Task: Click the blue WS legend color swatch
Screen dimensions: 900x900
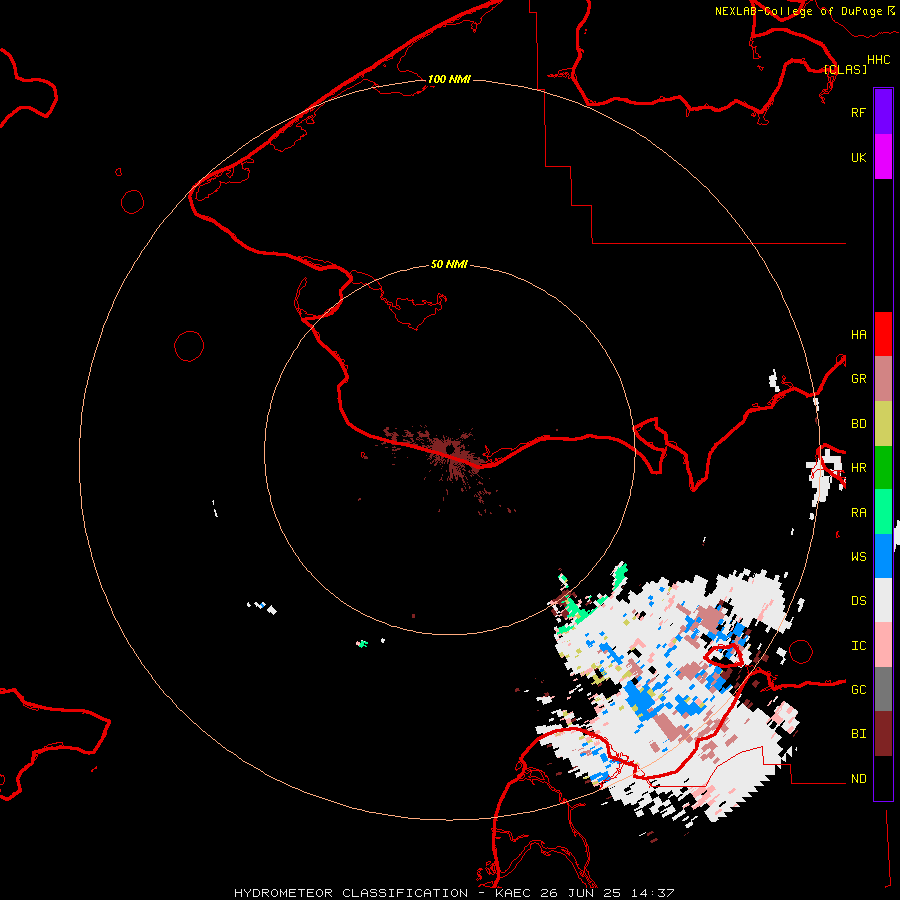Action: pos(883,556)
